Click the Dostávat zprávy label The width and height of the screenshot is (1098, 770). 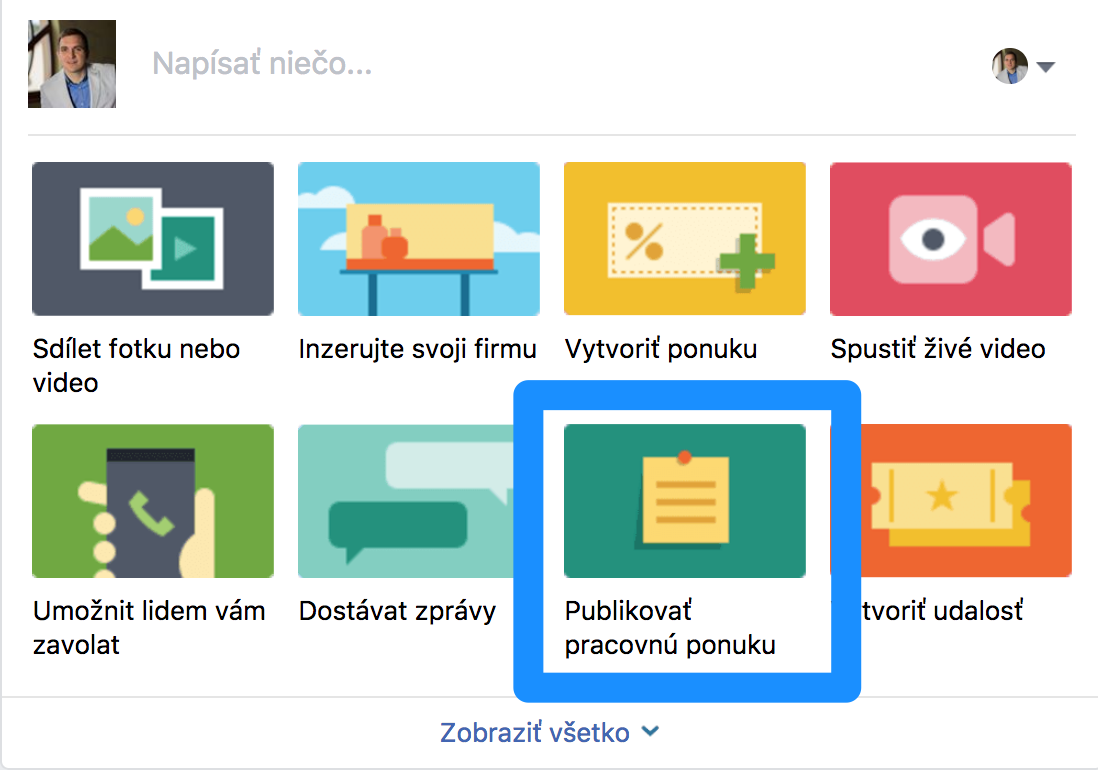397,611
